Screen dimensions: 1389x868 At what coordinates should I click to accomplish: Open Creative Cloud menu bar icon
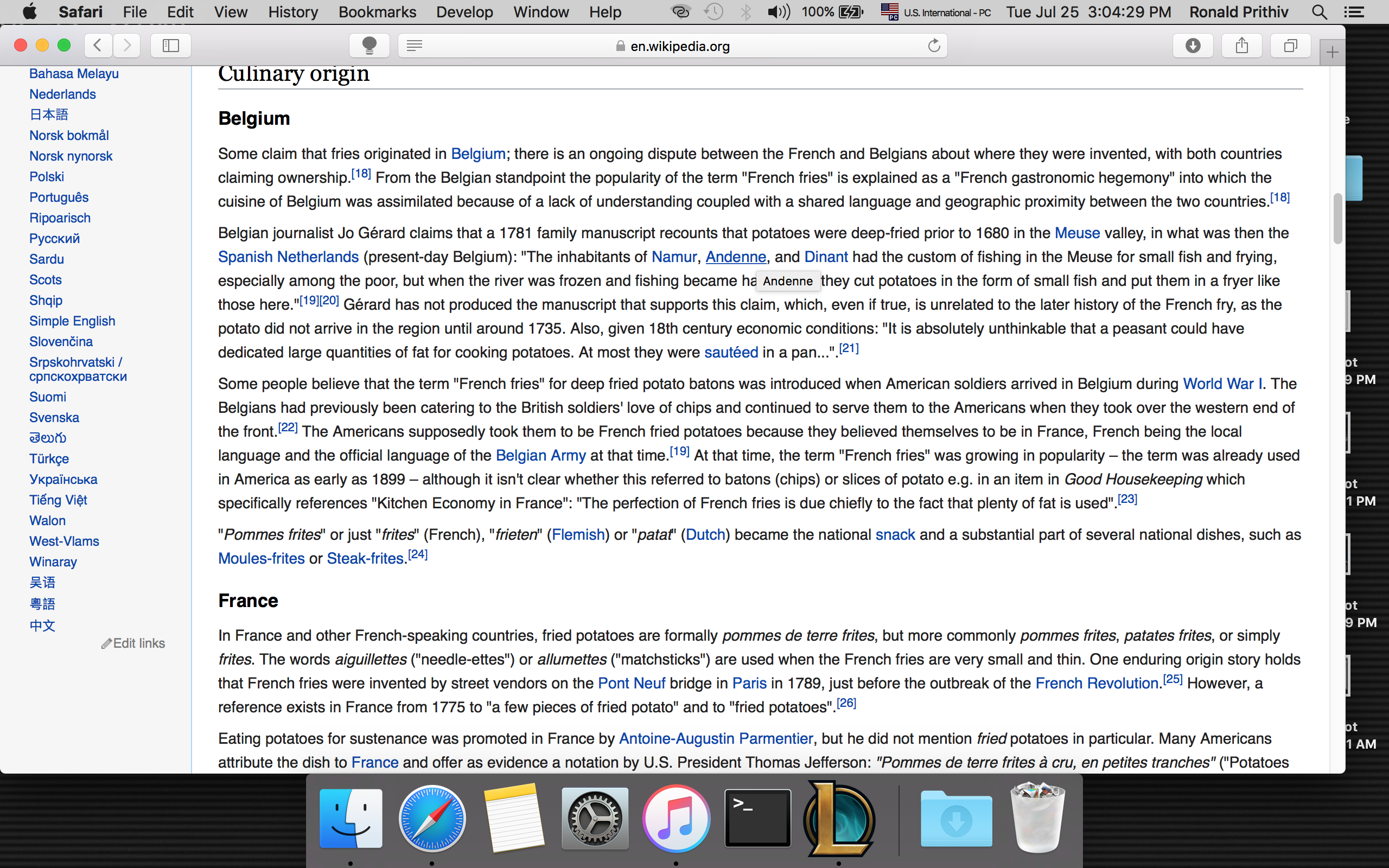[x=681, y=11]
